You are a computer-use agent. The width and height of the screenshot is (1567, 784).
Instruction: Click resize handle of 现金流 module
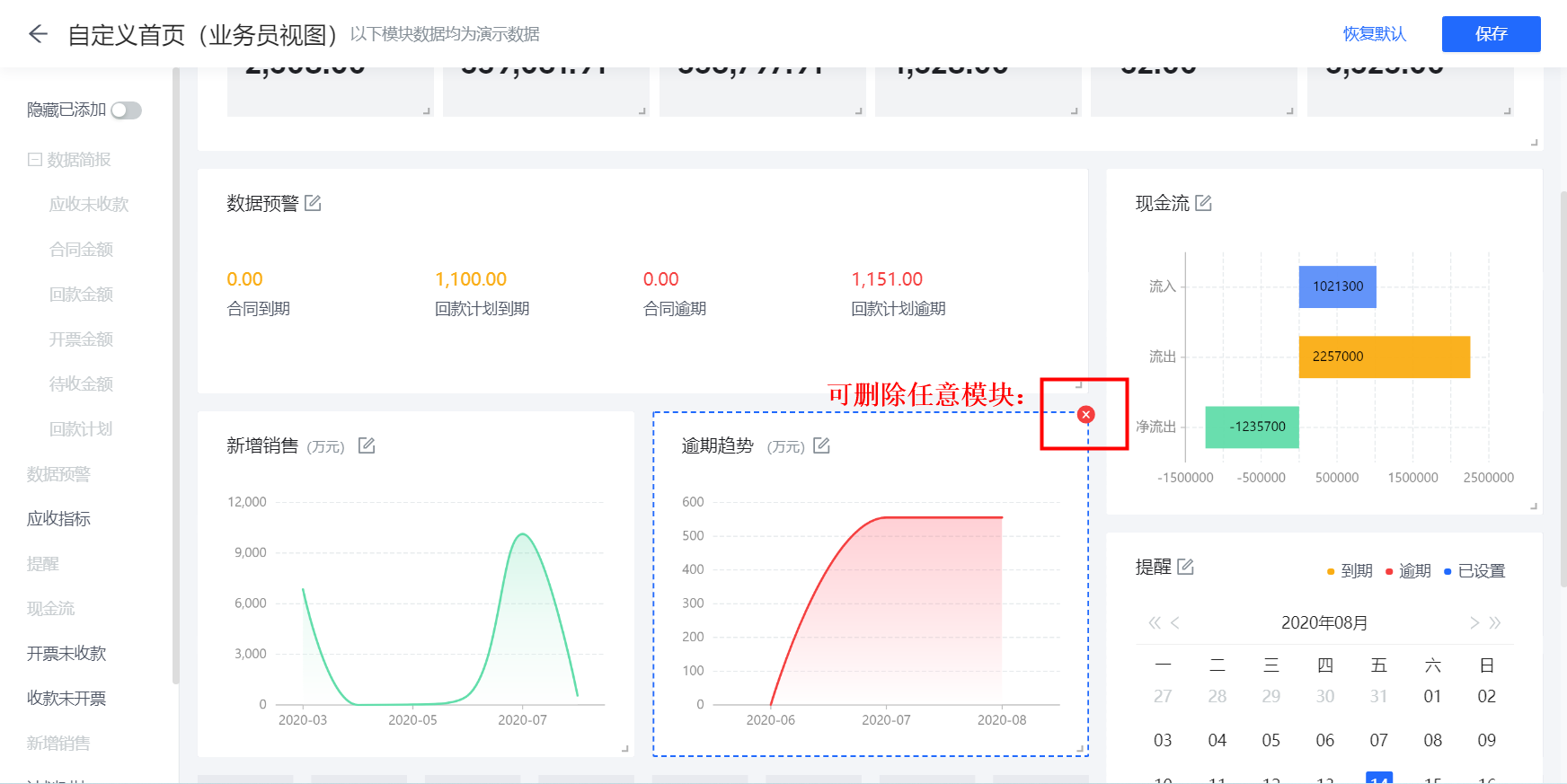(x=1534, y=506)
